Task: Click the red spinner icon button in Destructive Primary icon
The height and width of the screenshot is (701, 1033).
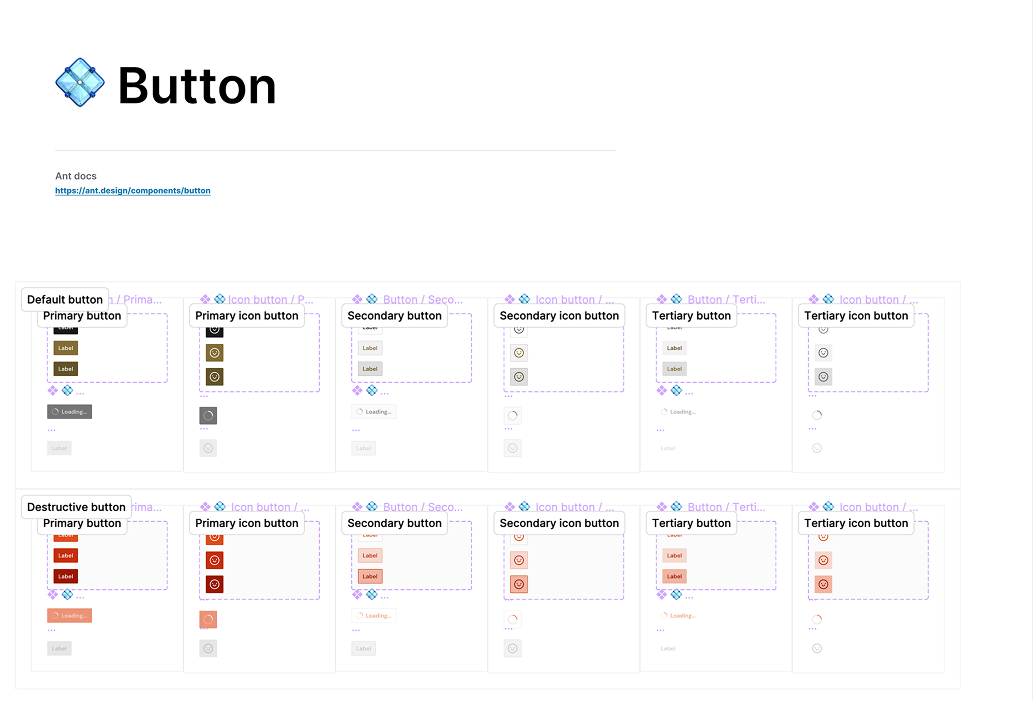Action: click(x=208, y=619)
